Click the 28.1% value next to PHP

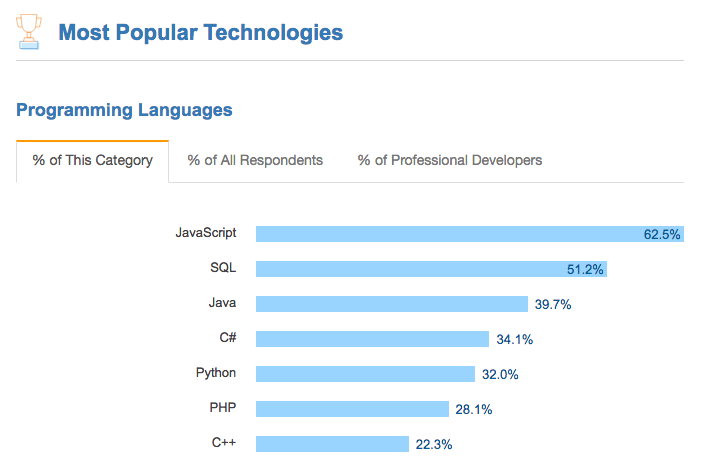tap(474, 409)
